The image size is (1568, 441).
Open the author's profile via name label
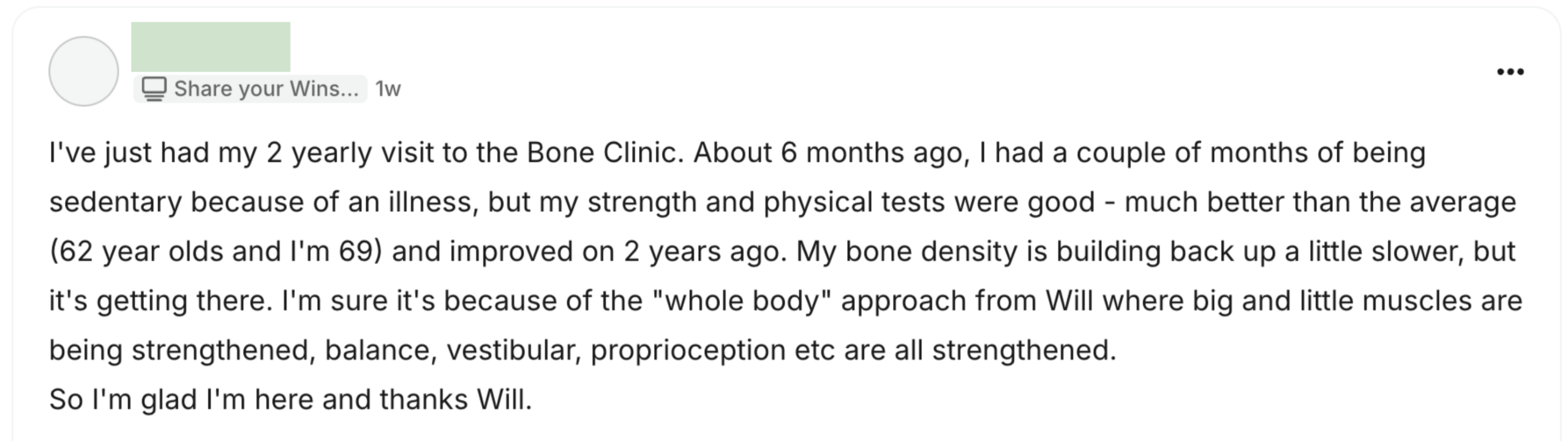tap(211, 47)
